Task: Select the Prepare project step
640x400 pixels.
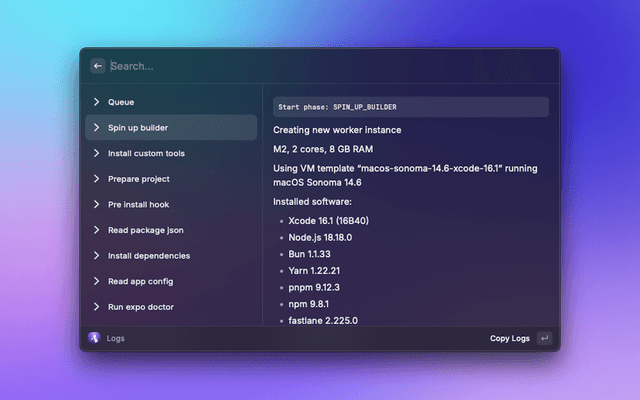Action: click(139, 179)
